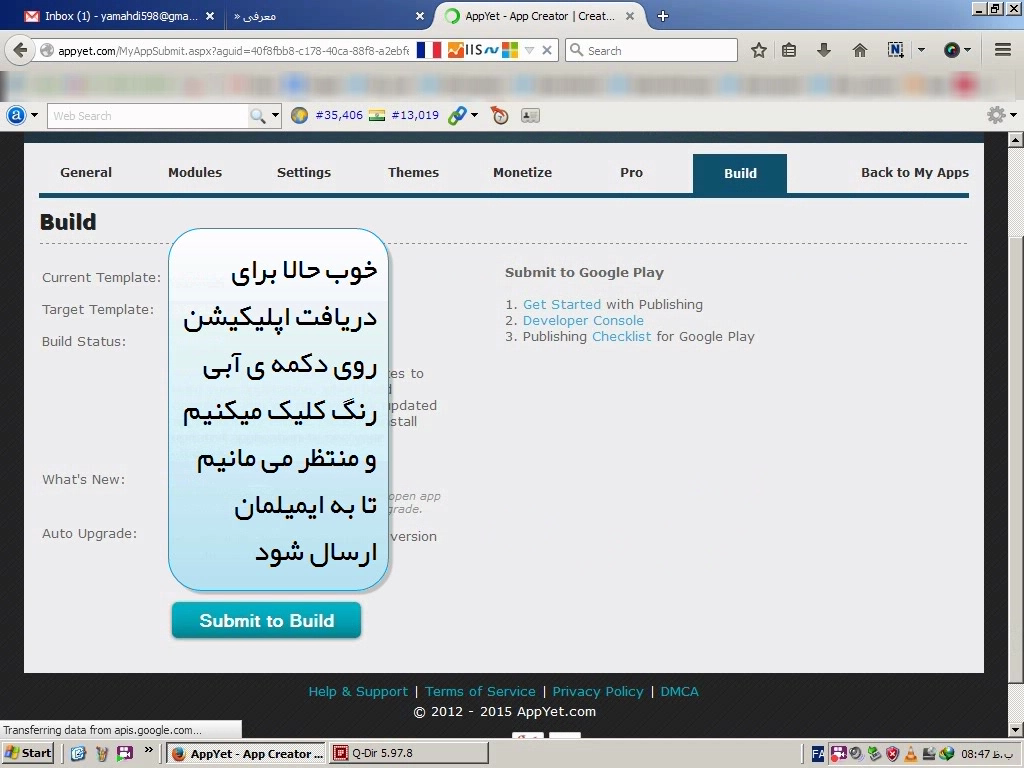The image size is (1024, 768).
Task: Open the Modules tab
Action: pos(195,172)
